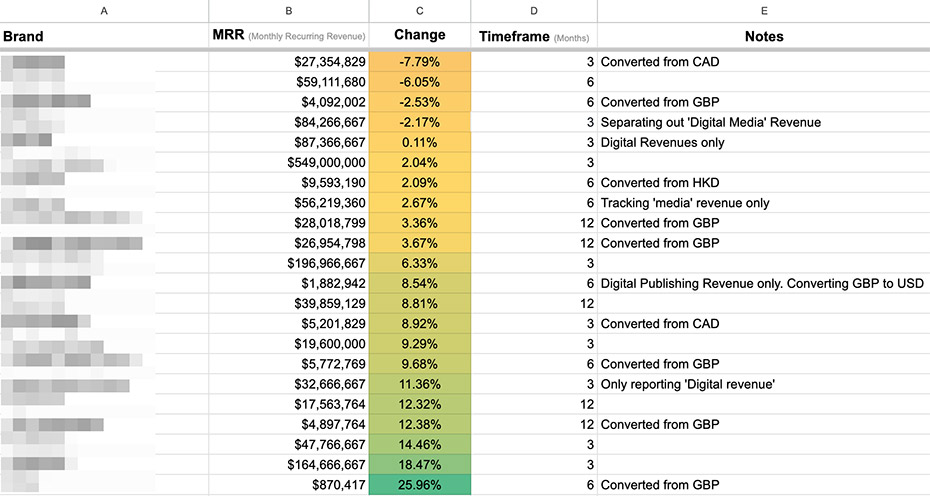Click the -2.17% change cell
The height and width of the screenshot is (496, 930).
(x=420, y=122)
